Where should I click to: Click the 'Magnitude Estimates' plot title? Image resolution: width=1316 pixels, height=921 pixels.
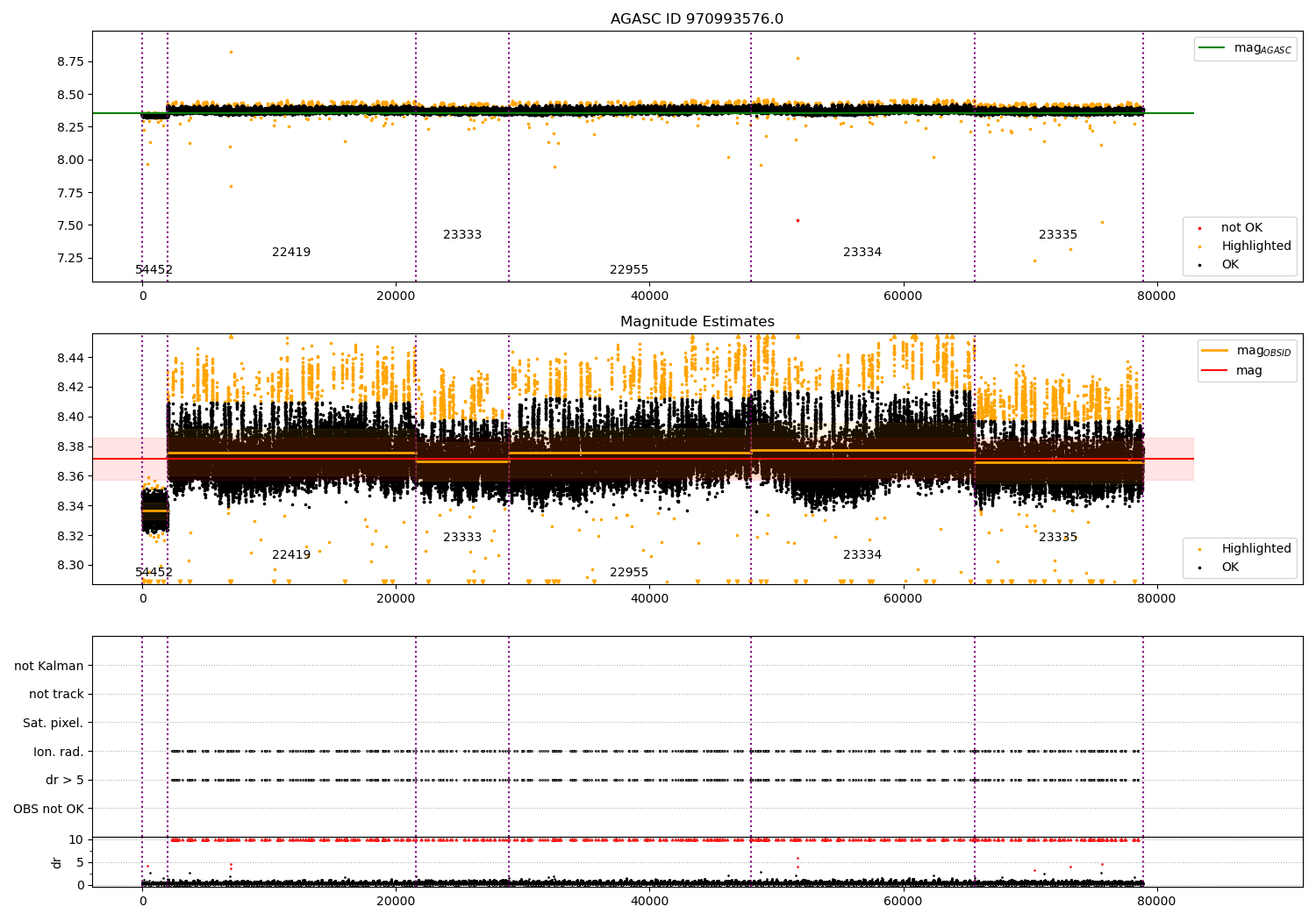[697, 322]
